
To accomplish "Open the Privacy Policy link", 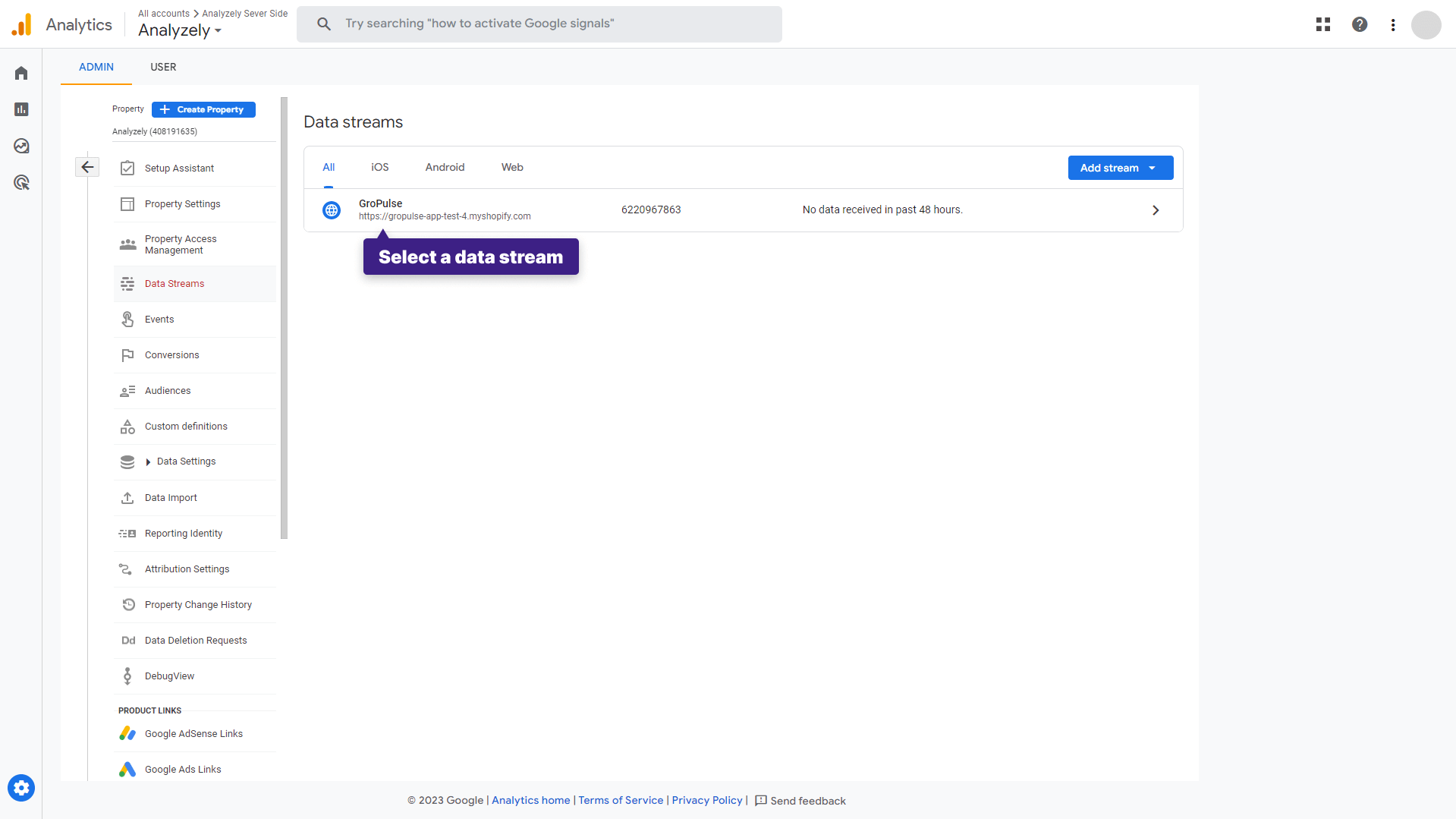I will pos(707,800).
